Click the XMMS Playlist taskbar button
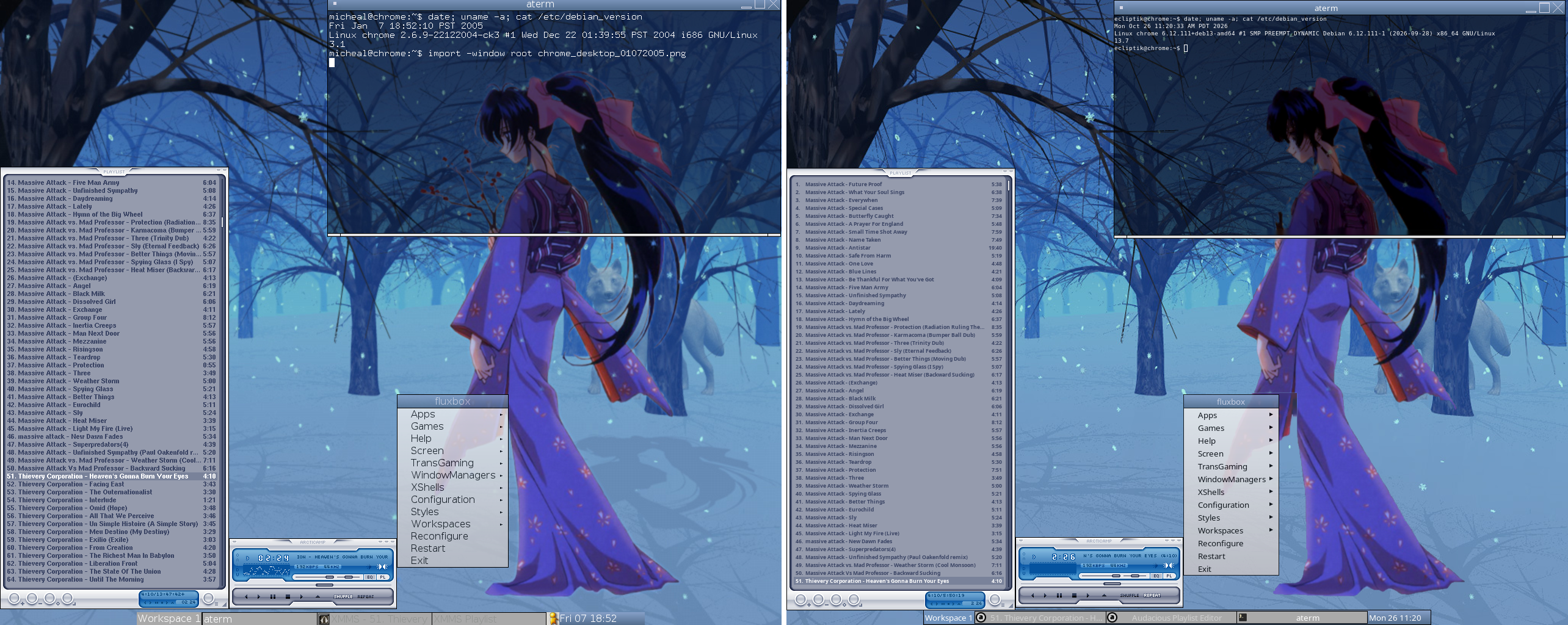 pyautogui.click(x=489, y=619)
